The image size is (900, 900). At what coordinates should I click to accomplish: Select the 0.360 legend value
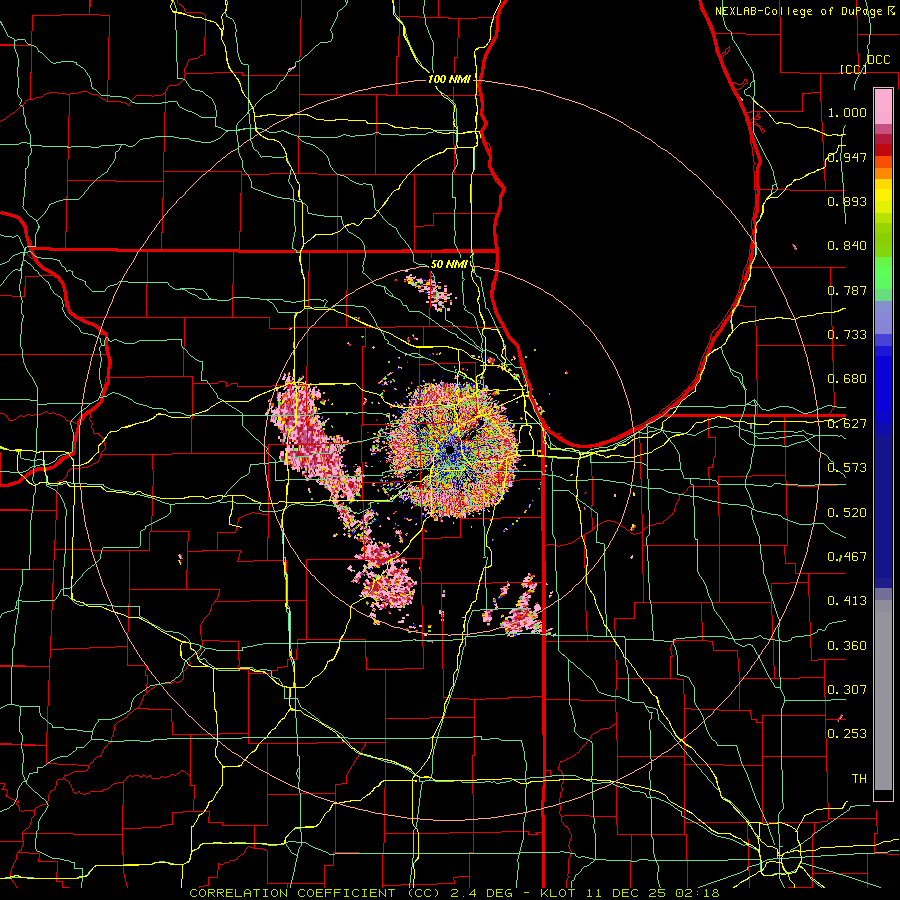847,645
